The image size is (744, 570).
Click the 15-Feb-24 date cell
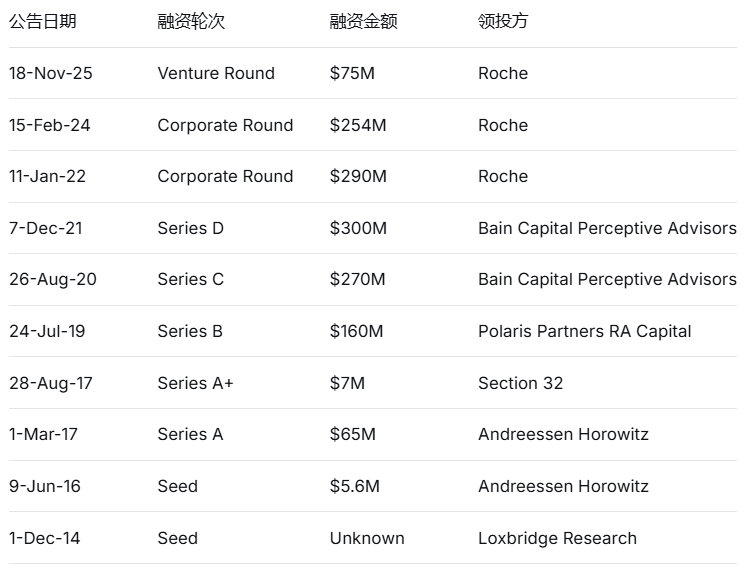[x=49, y=125]
